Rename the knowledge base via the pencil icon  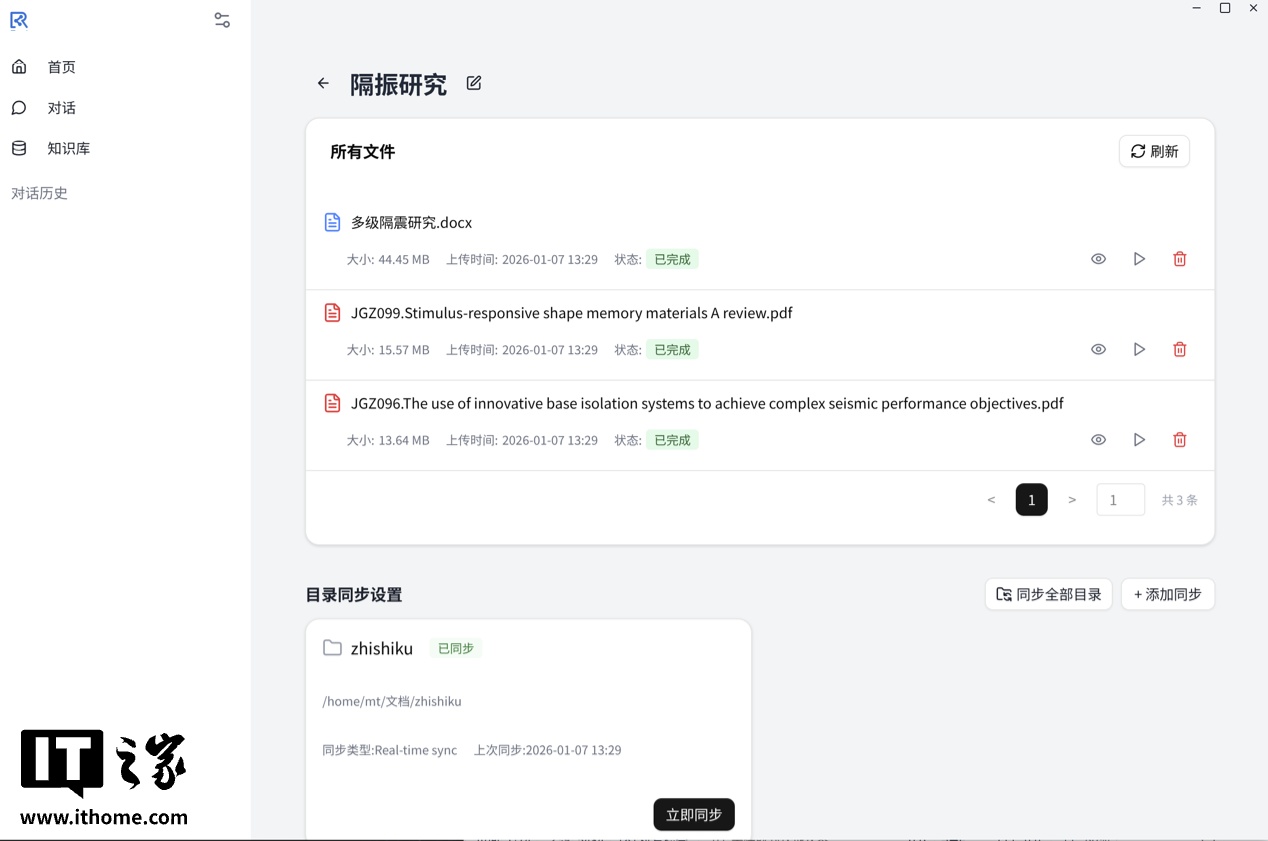473,83
